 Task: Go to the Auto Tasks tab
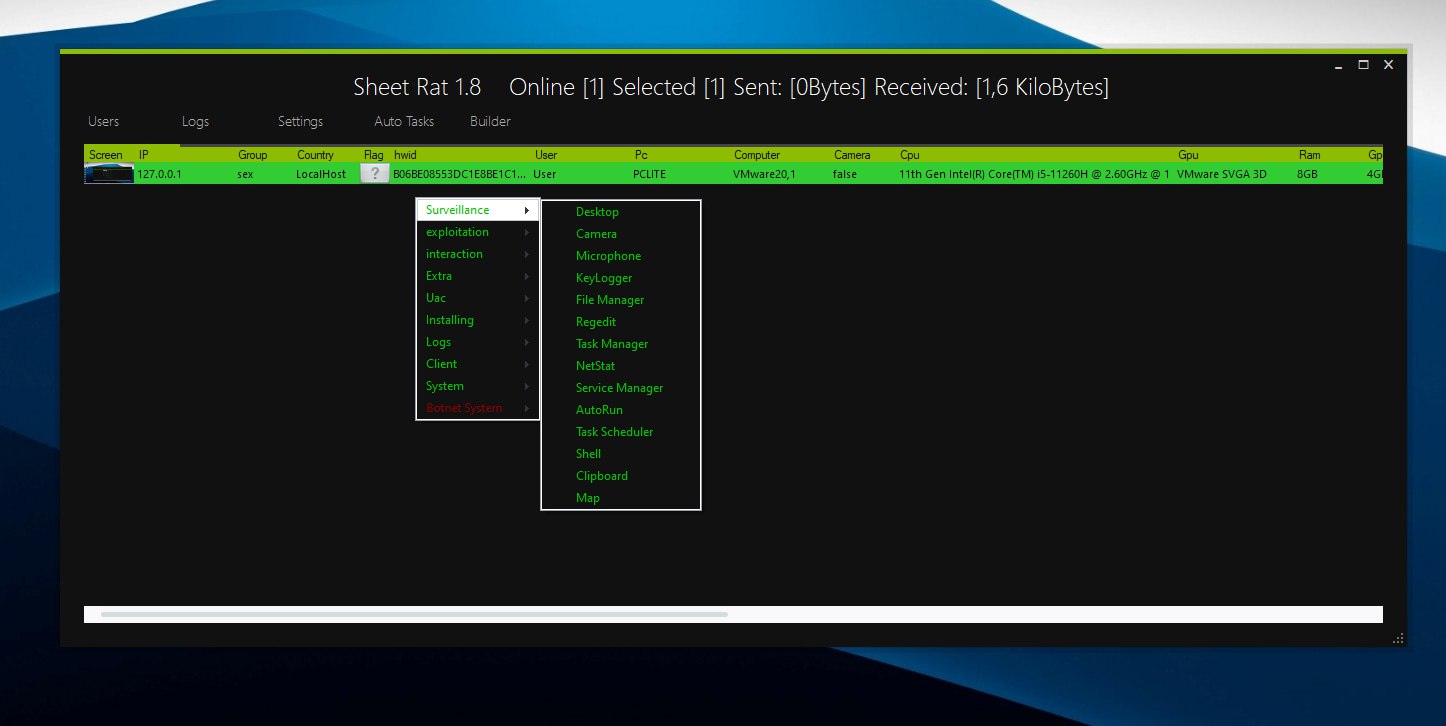pyautogui.click(x=404, y=121)
